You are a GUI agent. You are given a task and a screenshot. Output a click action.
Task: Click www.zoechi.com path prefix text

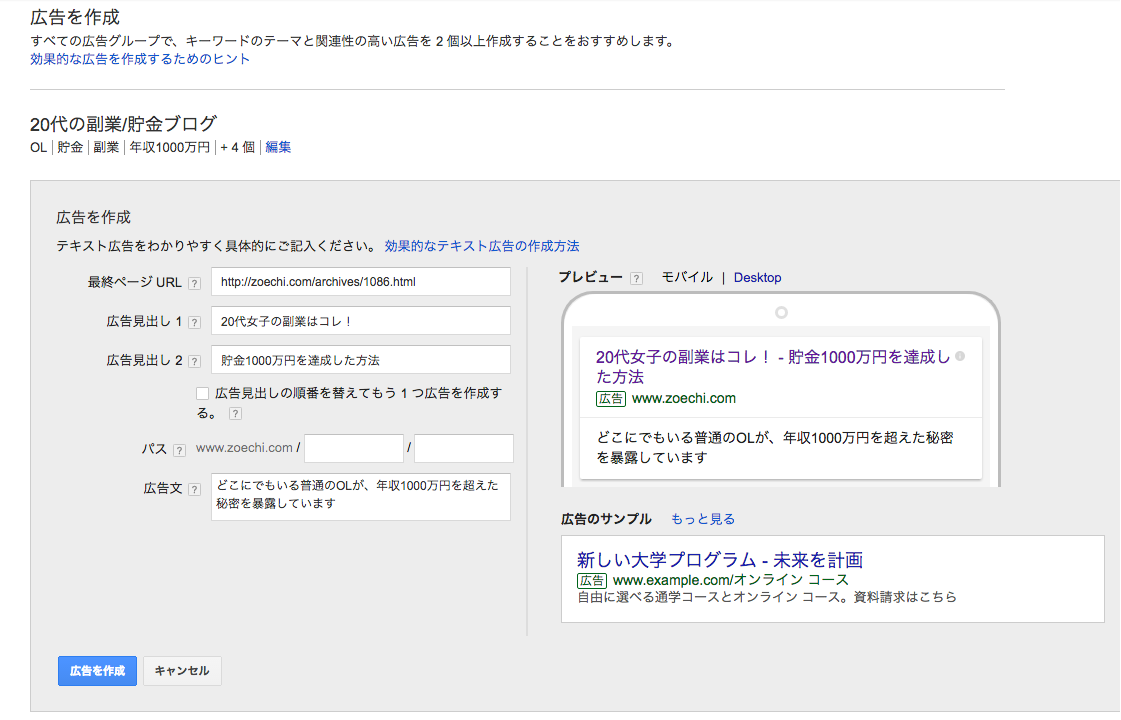[244, 448]
